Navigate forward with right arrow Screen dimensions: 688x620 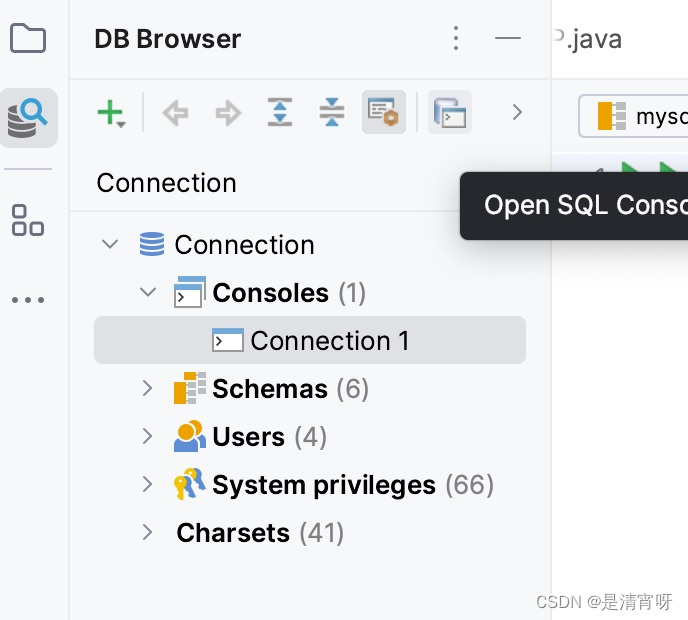tap(228, 113)
